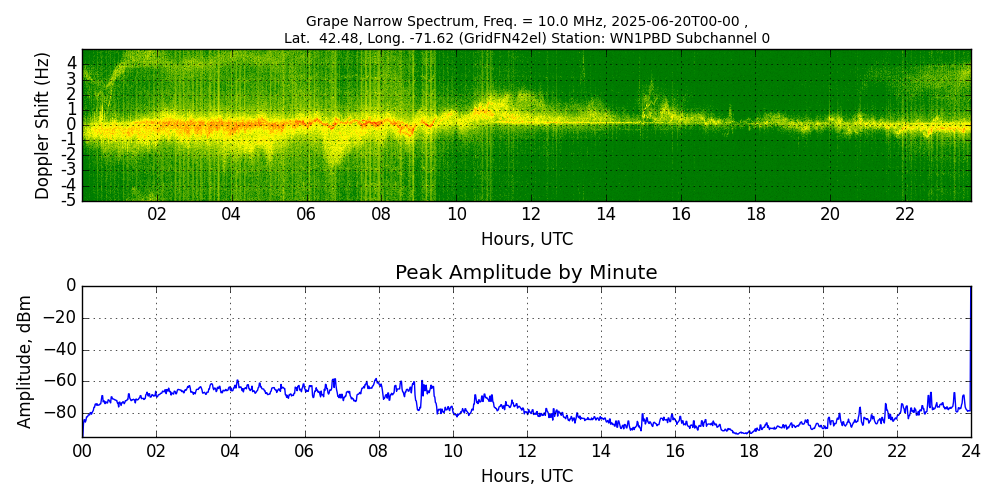Select the "Amplitude, dBm" y-axis label
This screenshot has height=500, width=1000.
click(26, 361)
